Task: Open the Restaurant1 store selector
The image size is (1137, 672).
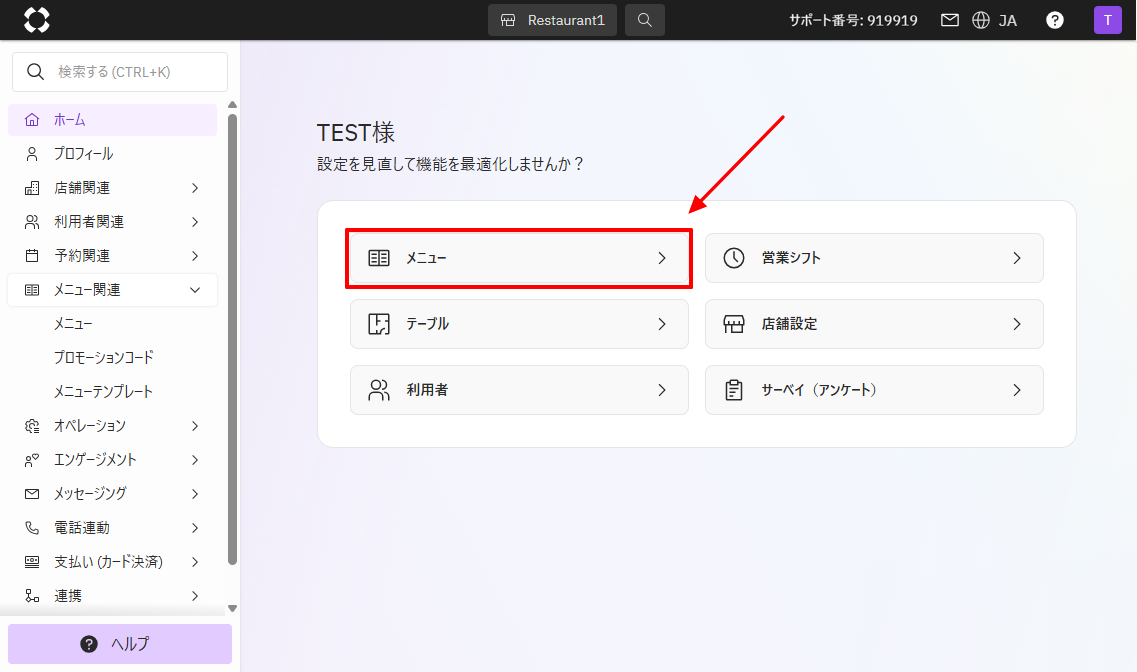Action: point(553,20)
